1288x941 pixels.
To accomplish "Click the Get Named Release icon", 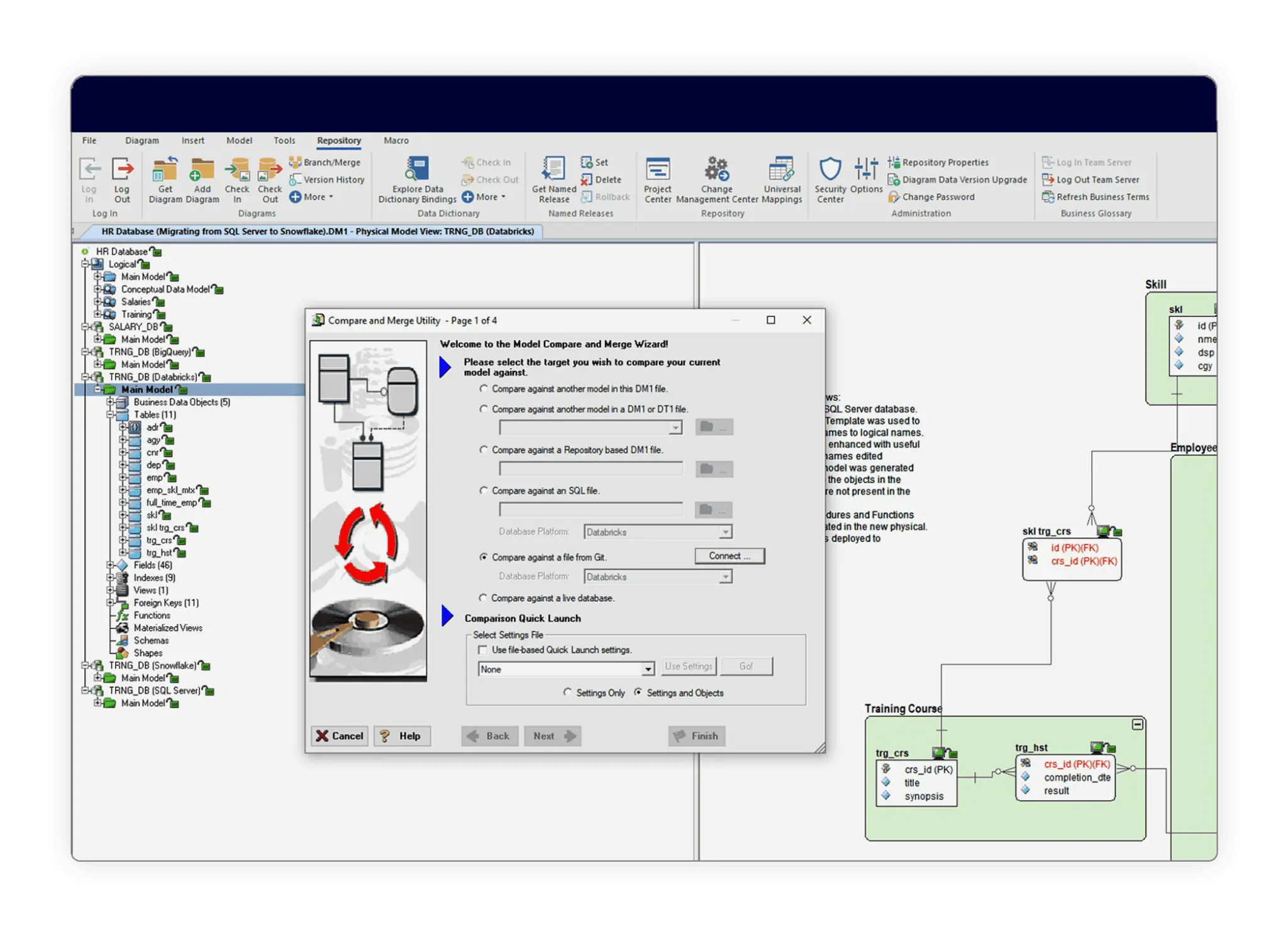I will tap(553, 180).
